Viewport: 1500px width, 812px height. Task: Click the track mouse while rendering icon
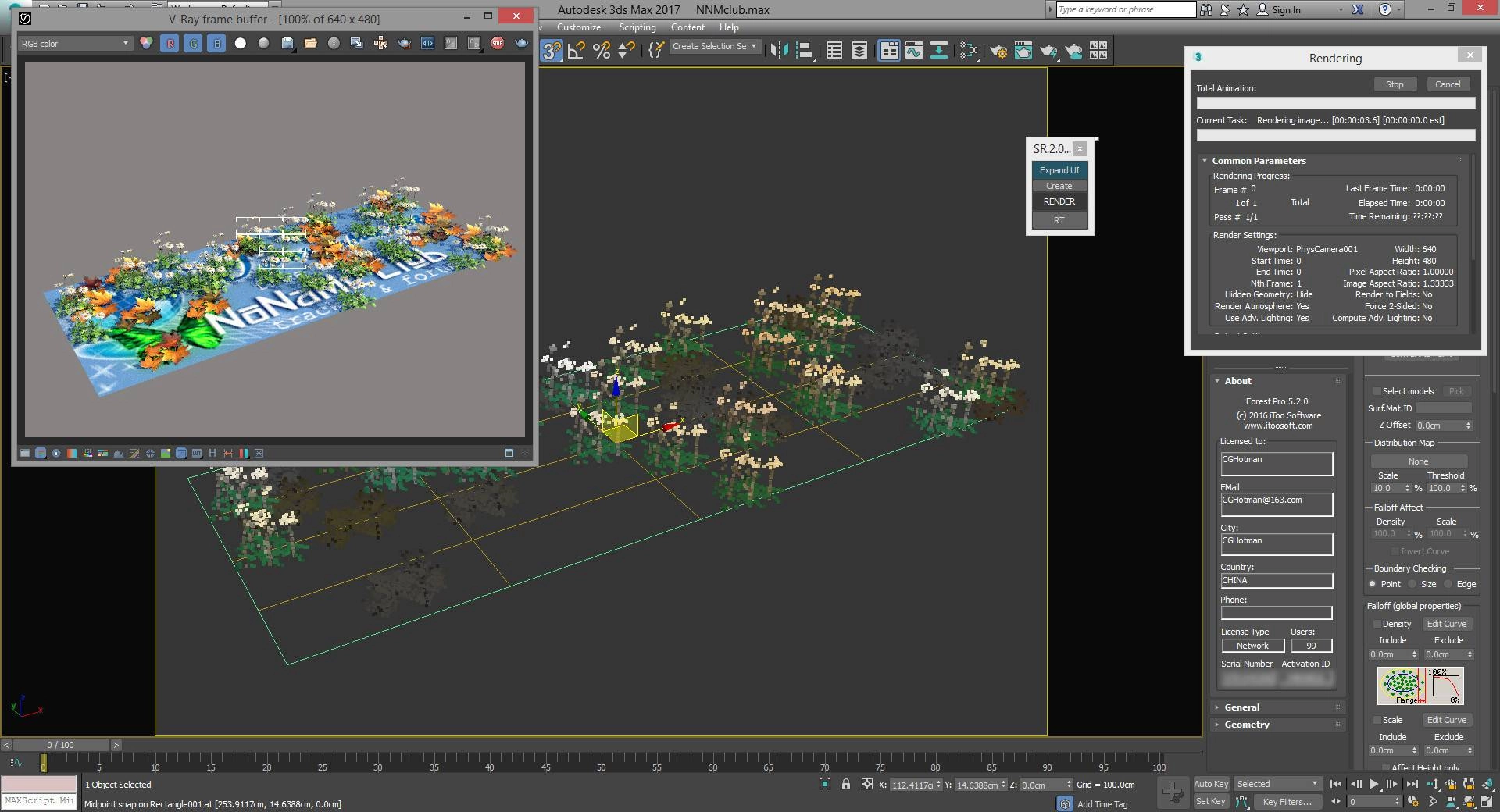pos(380,44)
